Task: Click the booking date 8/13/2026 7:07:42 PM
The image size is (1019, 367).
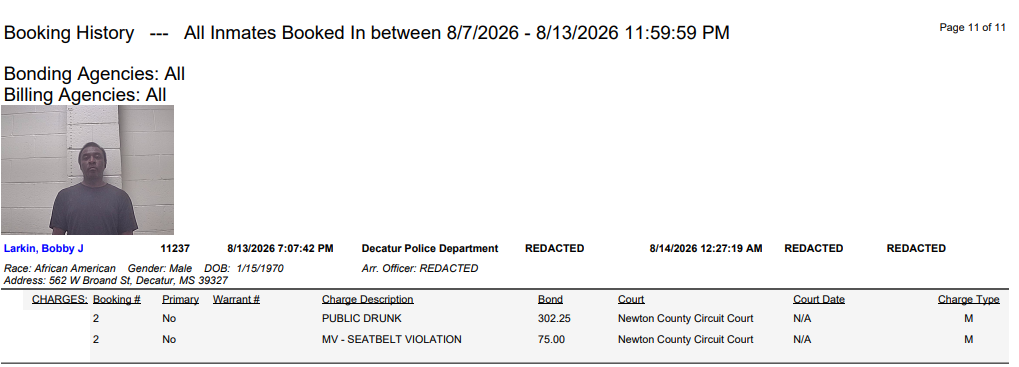Action: pyautogui.click(x=280, y=249)
